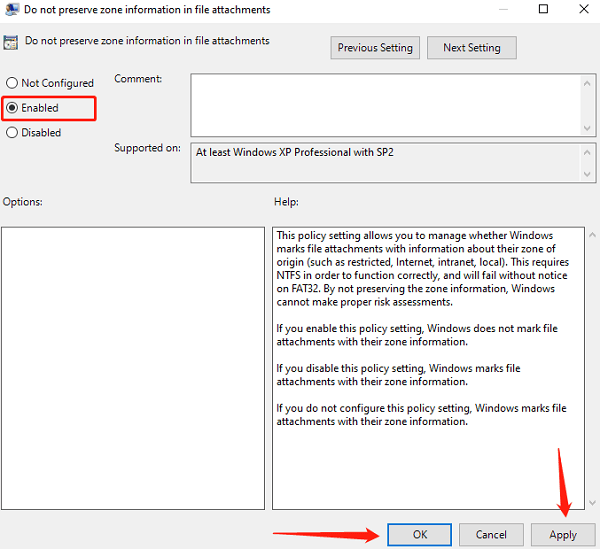600x549 pixels.
Task: Click inside the empty Options pane
Action: coord(133,368)
